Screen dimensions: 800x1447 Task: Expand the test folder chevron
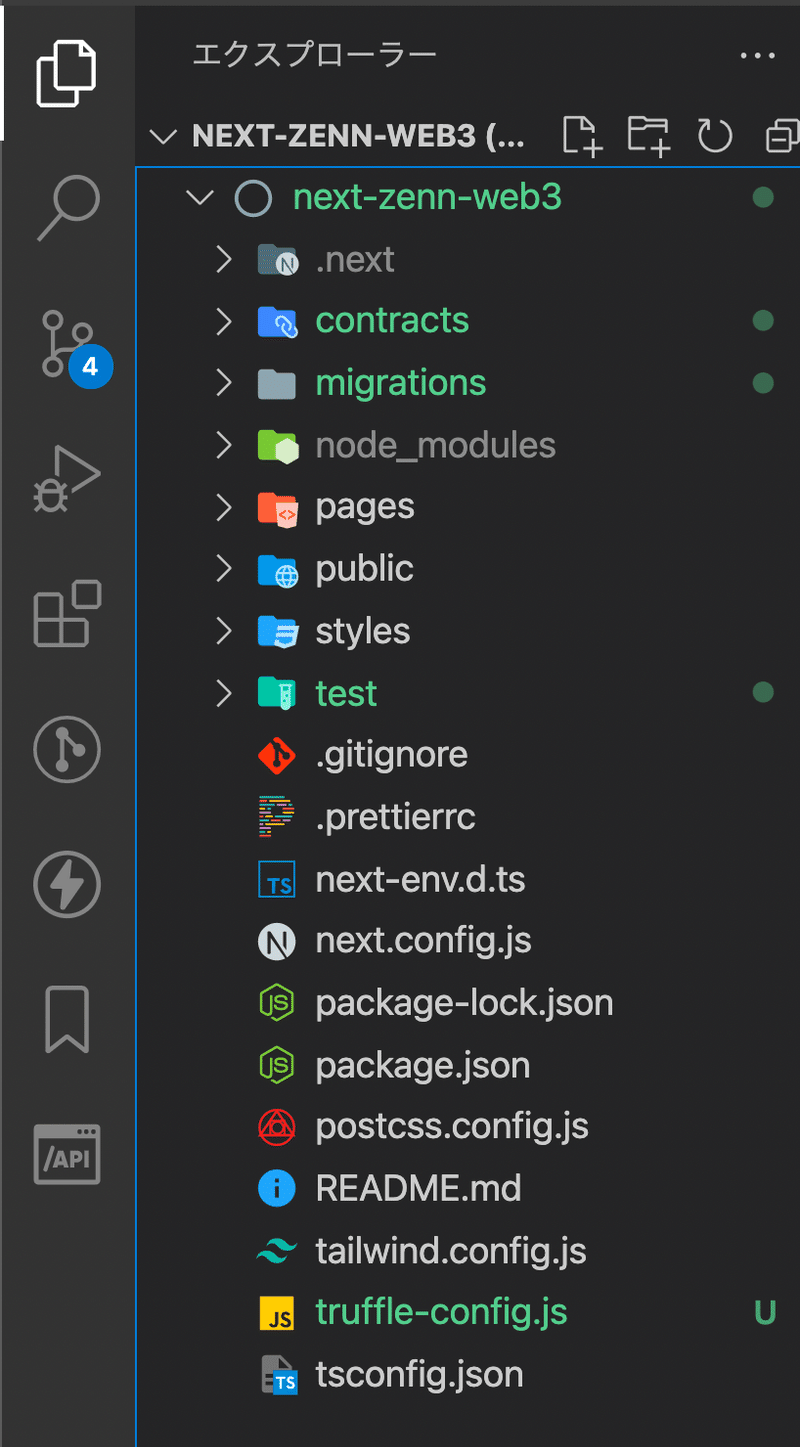(223, 693)
